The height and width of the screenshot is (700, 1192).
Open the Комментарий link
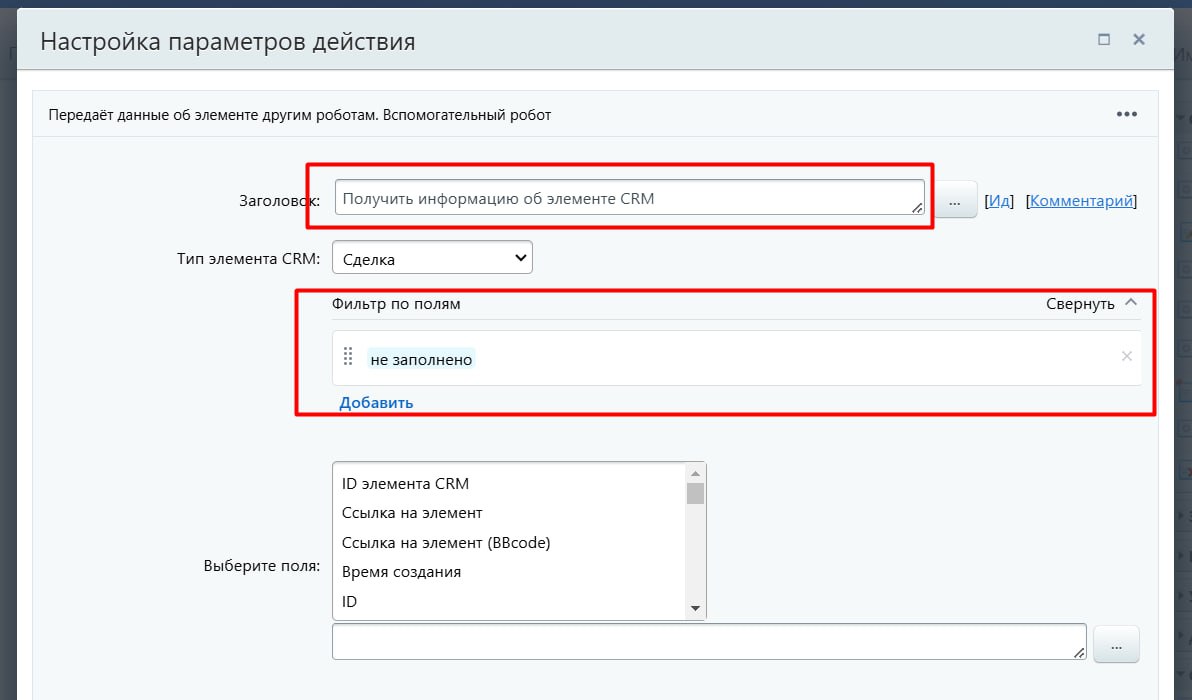coord(1082,201)
